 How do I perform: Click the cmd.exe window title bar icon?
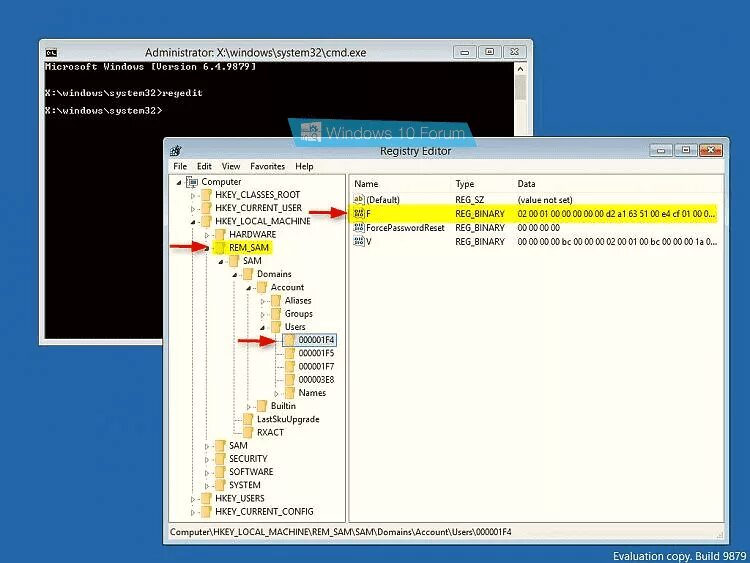point(51,53)
